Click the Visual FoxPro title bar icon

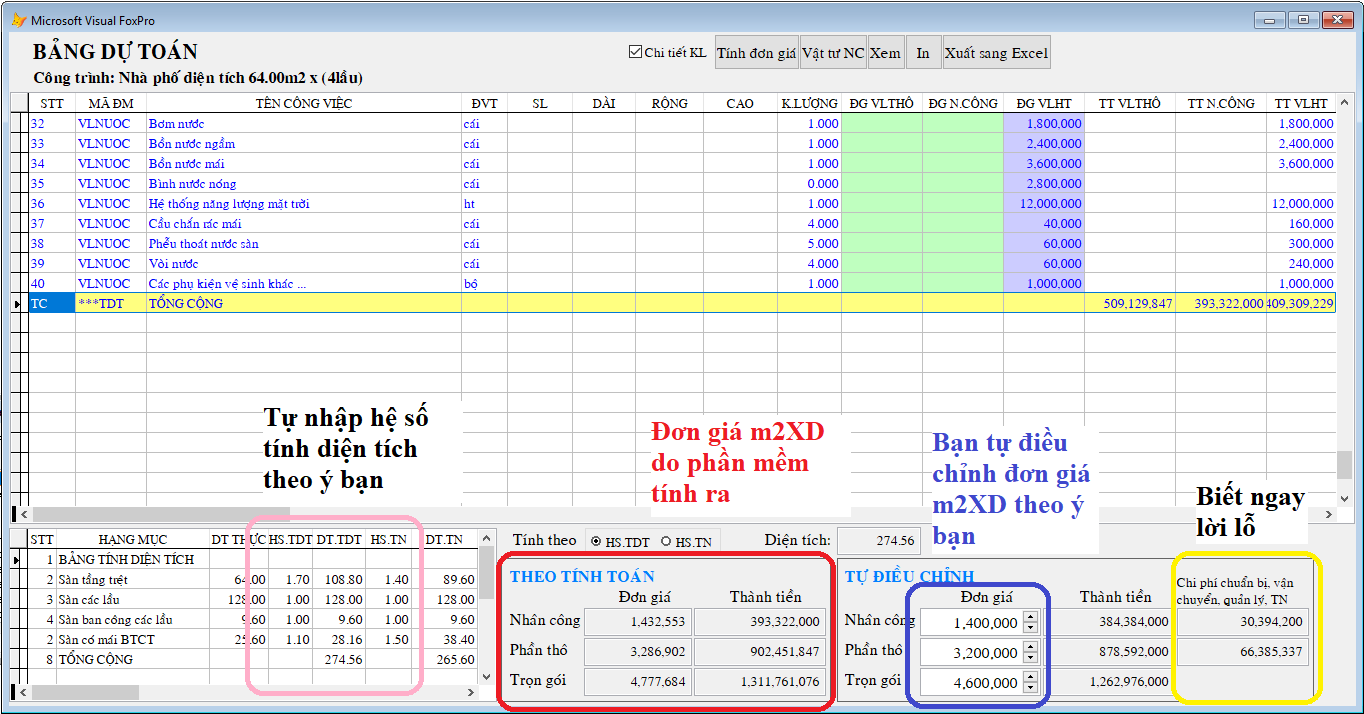[x=17, y=20]
